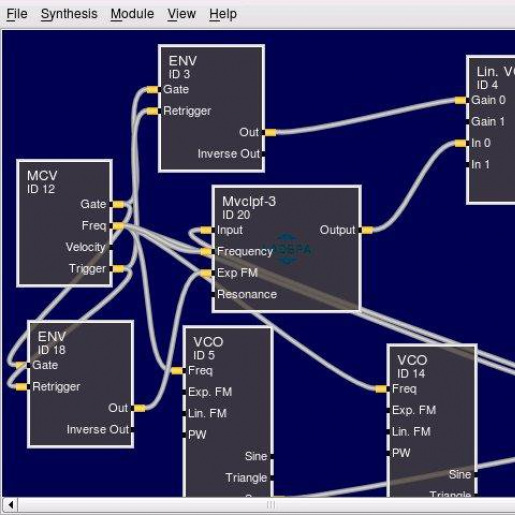Click the Gain 1 port on Lin. VCA ID 4
Viewport: 515px width, 515px height.
pos(468,122)
